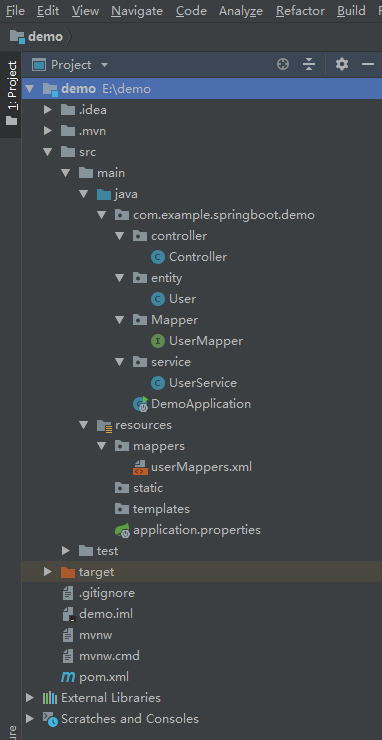This screenshot has height=740, width=382.
Task: Click the mvnw file icon
Action: [68, 635]
